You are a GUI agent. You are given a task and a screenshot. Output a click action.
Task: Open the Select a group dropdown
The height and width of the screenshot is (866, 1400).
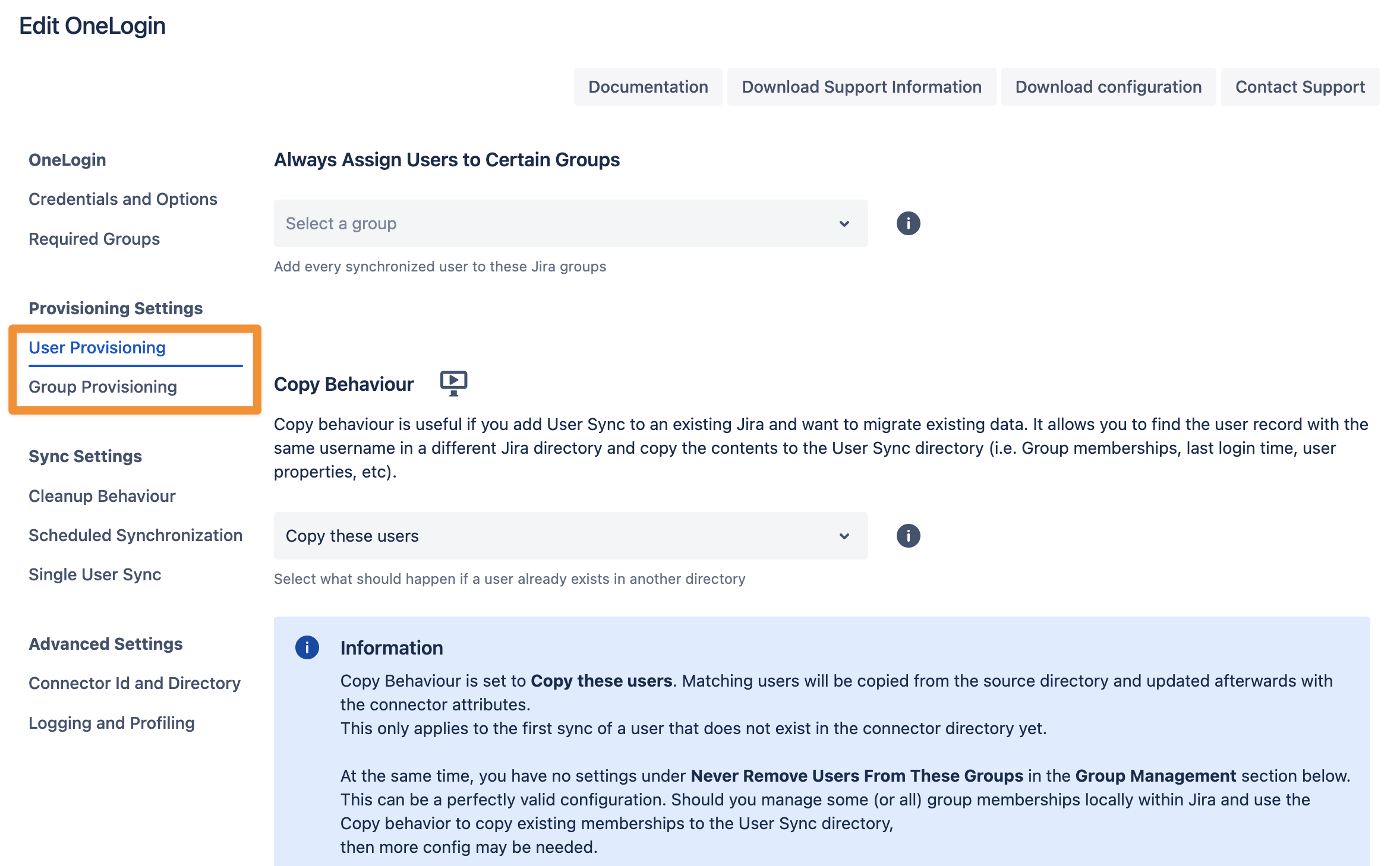point(570,223)
